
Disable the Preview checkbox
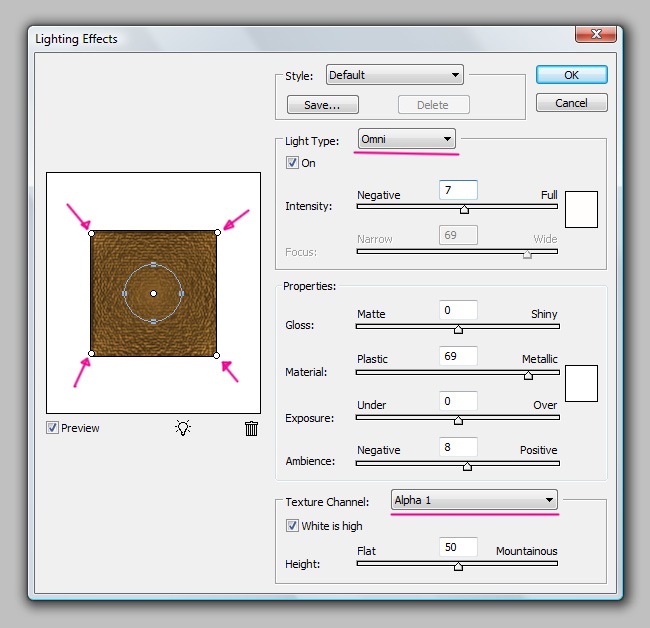pos(52,428)
